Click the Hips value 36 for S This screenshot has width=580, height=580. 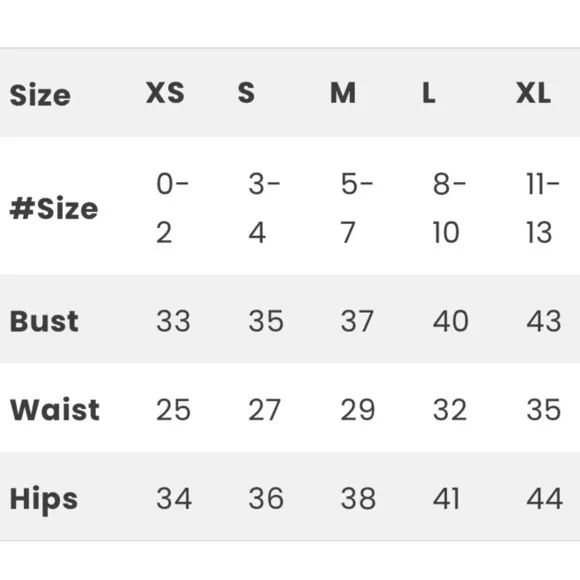pyautogui.click(x=266, y=499)
